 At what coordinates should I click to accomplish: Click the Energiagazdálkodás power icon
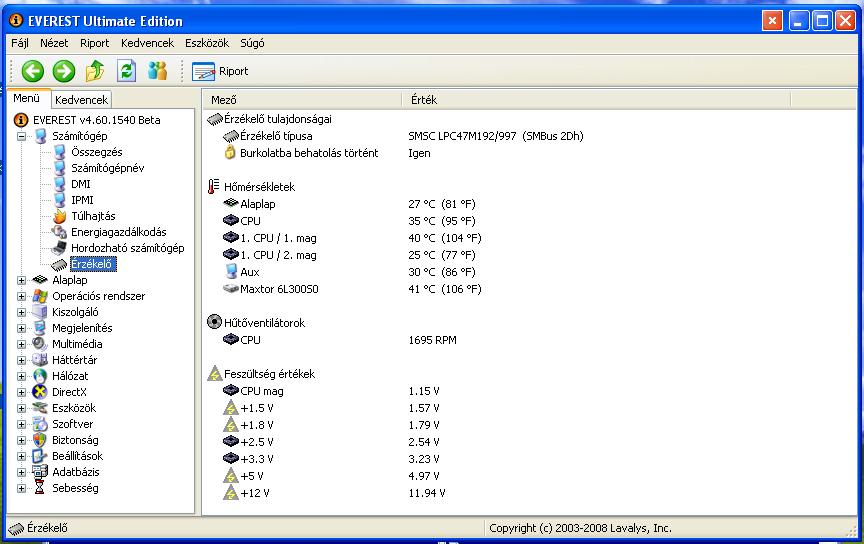point(60,232)
